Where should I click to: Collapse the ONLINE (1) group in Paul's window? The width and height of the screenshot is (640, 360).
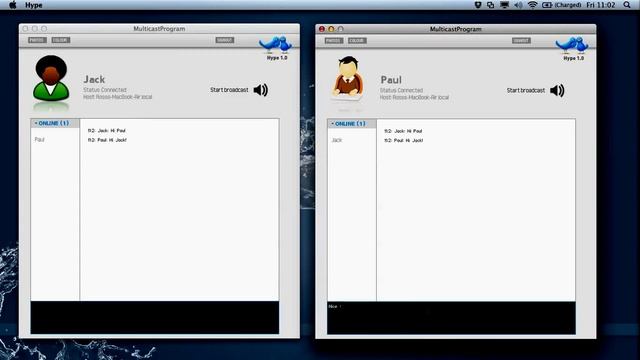(x=351, y=124)
